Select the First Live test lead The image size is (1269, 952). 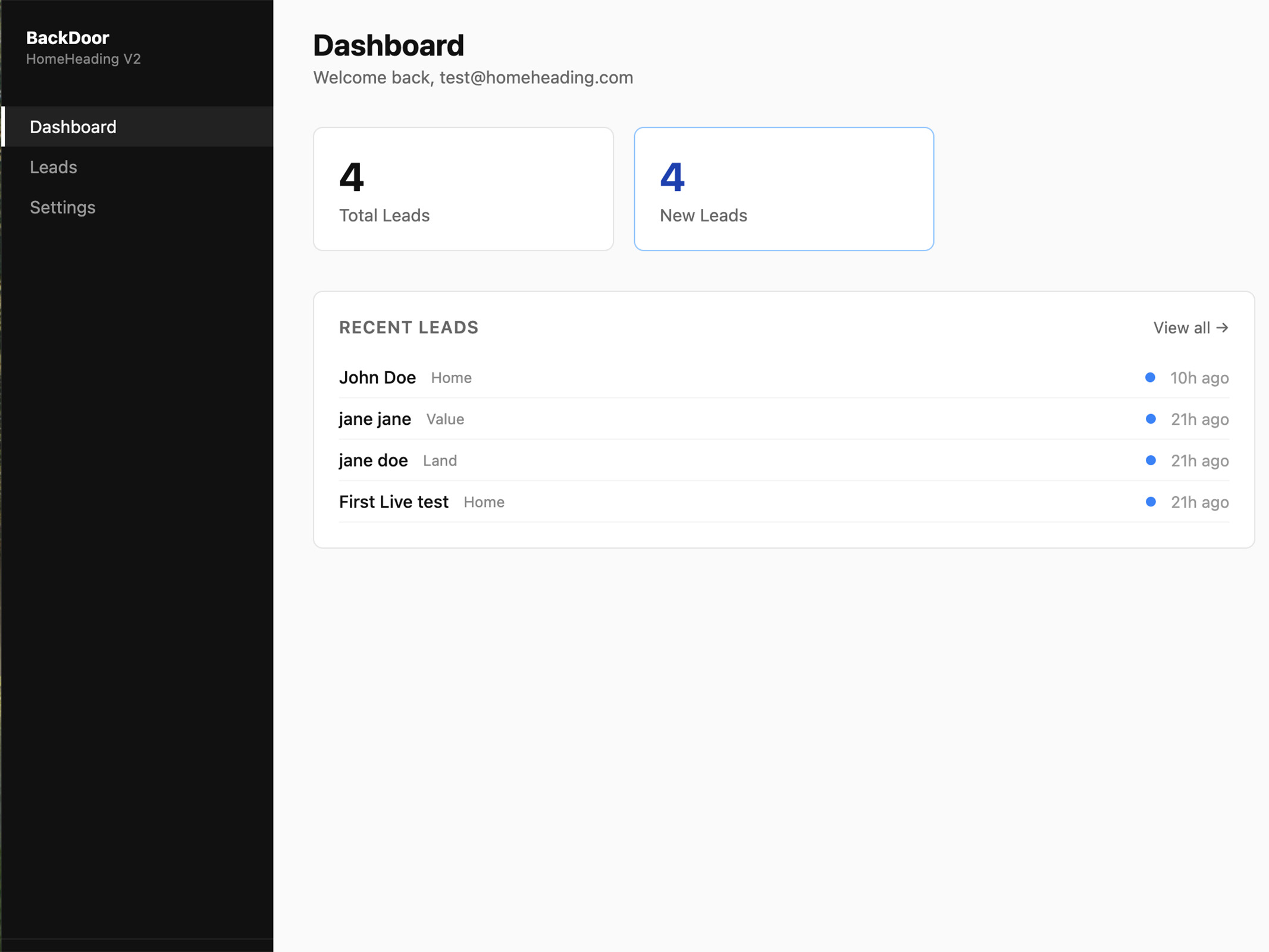pyautogui.click(x=394, y=502)
